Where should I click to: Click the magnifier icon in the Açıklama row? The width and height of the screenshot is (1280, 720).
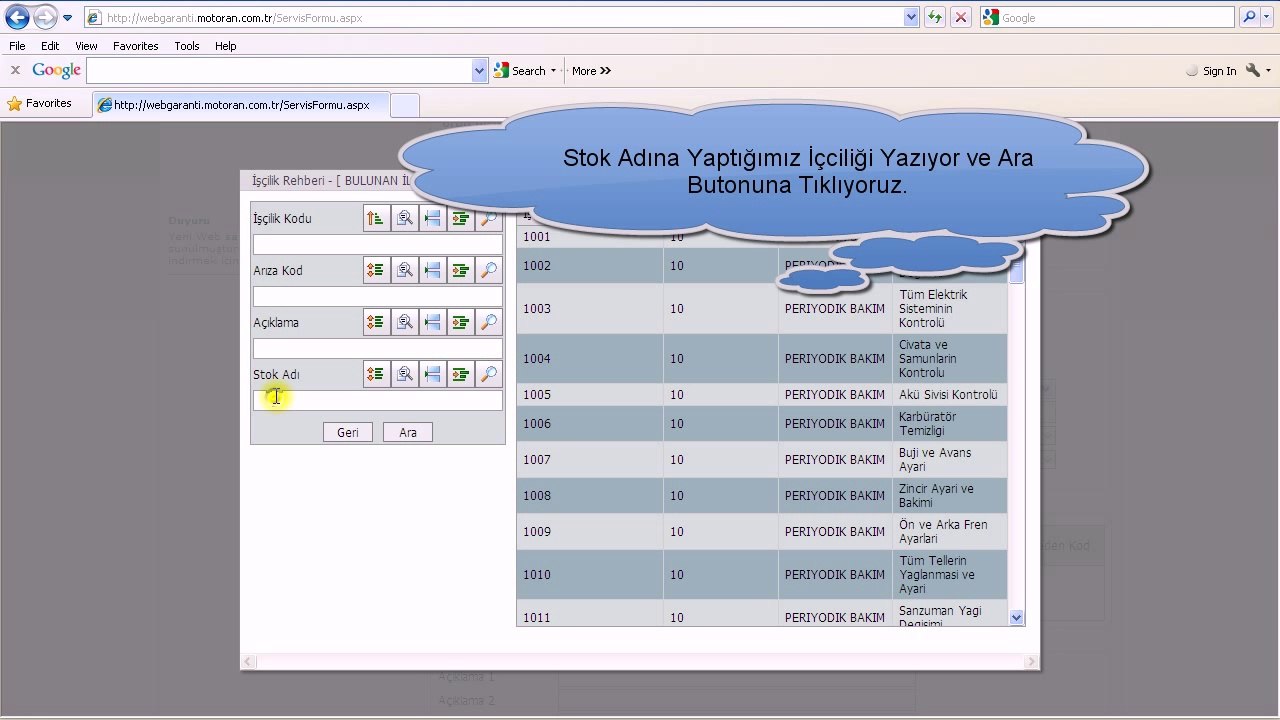coord(488,322)
